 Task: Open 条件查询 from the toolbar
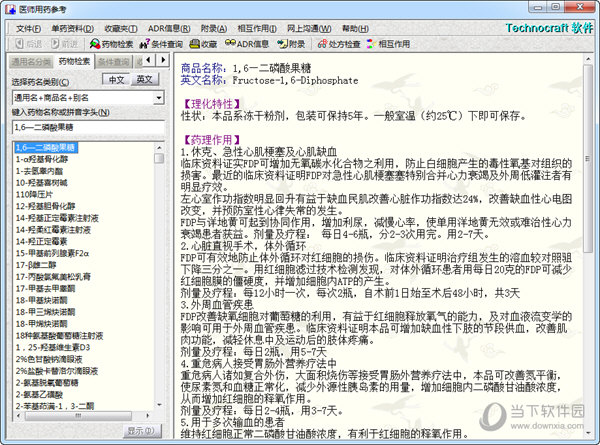tap(162, 44)
